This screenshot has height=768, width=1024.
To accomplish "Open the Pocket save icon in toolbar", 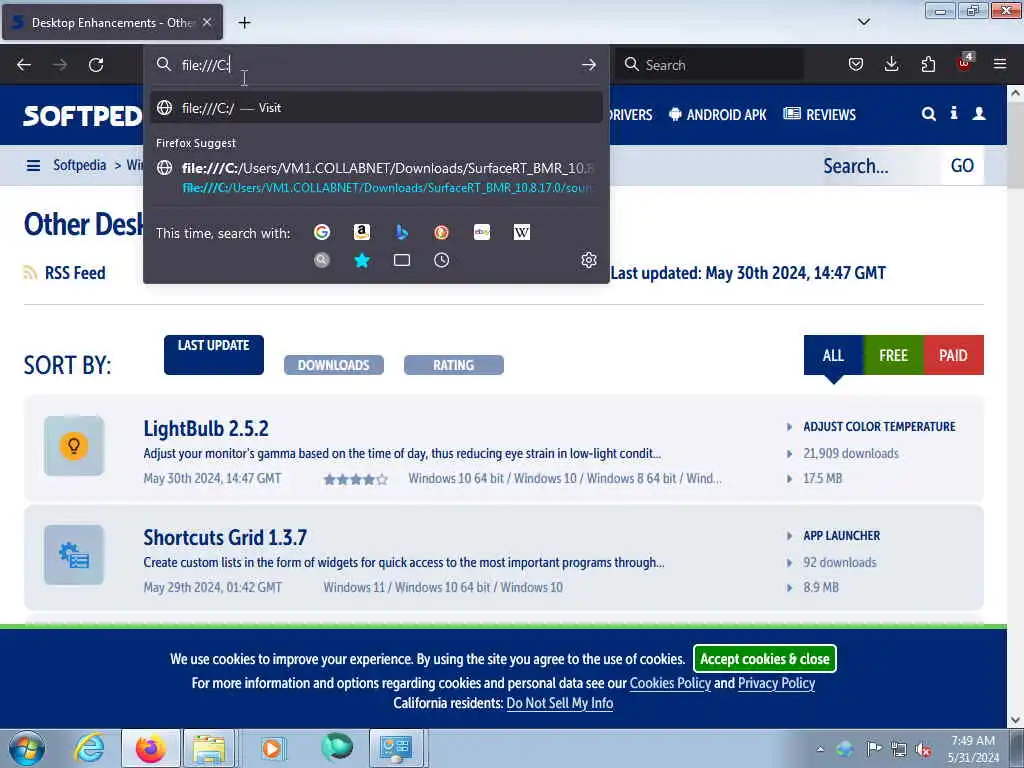I will tap(856, 64).
